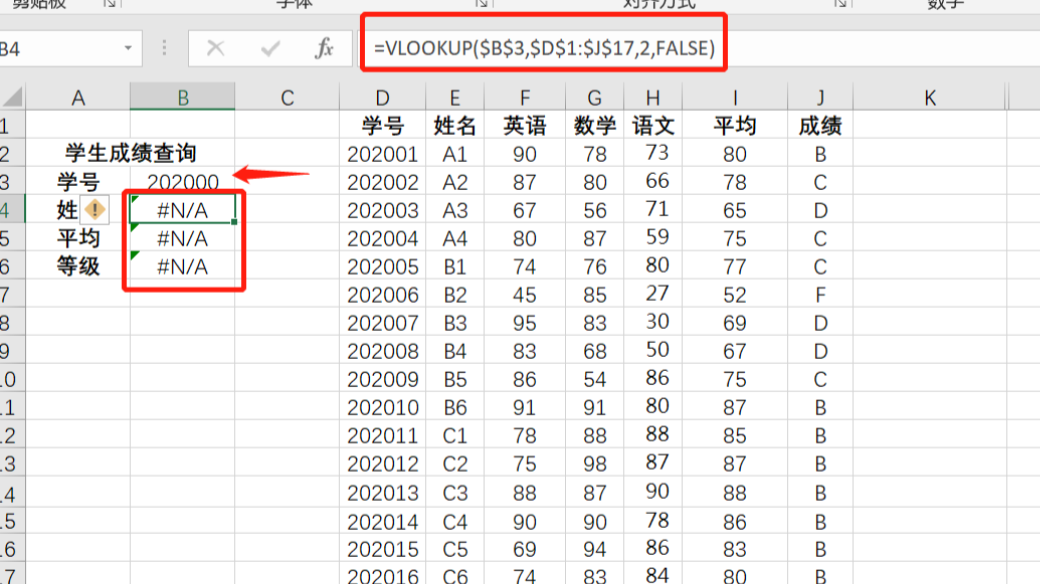The width and height of the screenshot is (1040, 584).
Task: Click the 语文 header in cell H1
Action: tap(653, 125)
